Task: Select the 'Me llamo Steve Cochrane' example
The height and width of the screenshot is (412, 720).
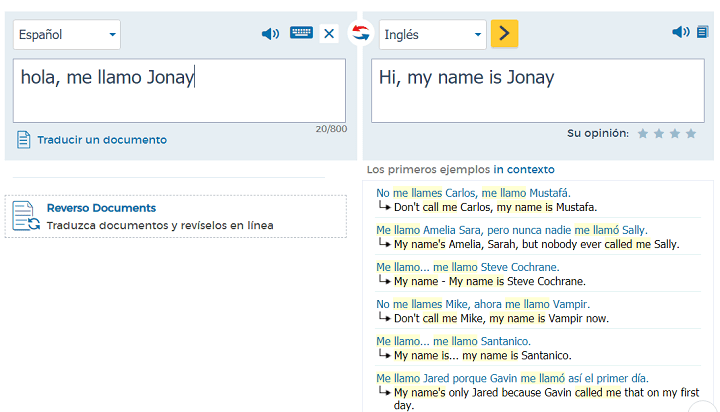Action: pyautogui.click(x=467, y=267)
